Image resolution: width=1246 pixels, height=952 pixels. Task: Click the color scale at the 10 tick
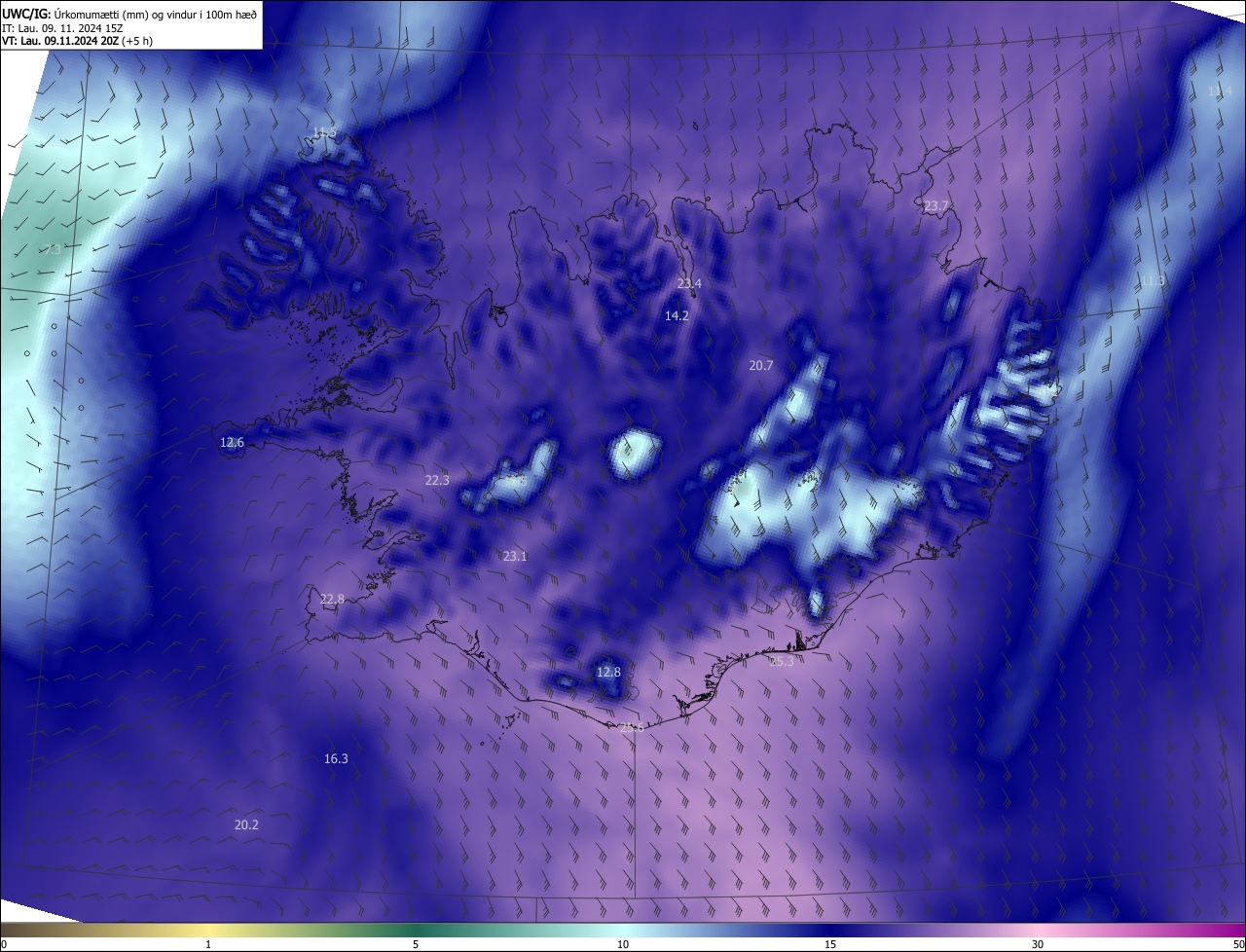pos(623,944)
